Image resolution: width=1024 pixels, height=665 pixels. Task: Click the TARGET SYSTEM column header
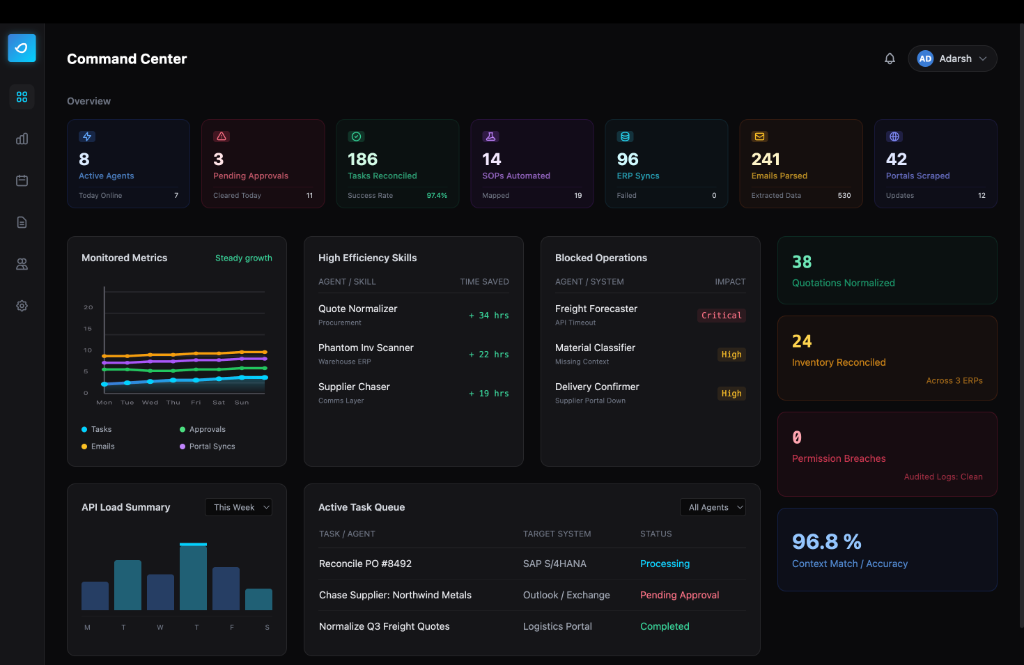click(x=556, y=534)
